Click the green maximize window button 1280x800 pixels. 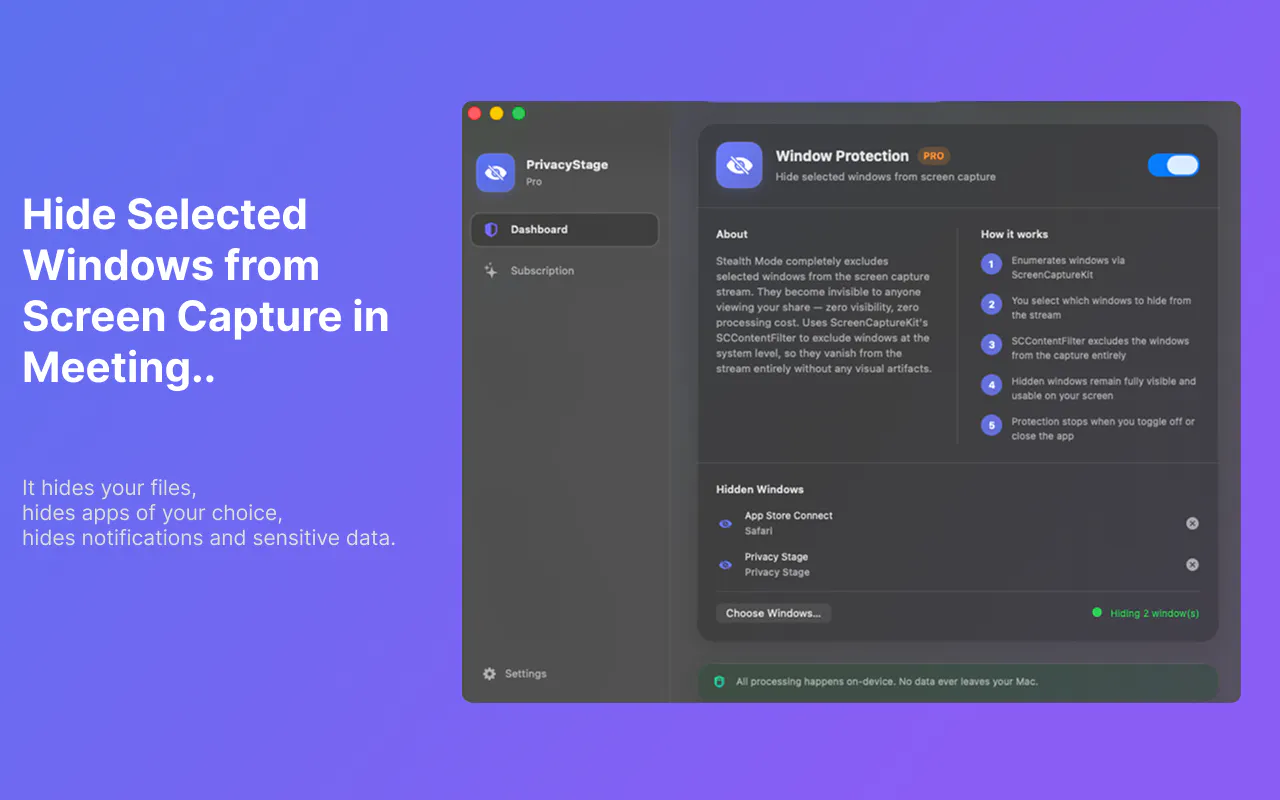(518, 113)
